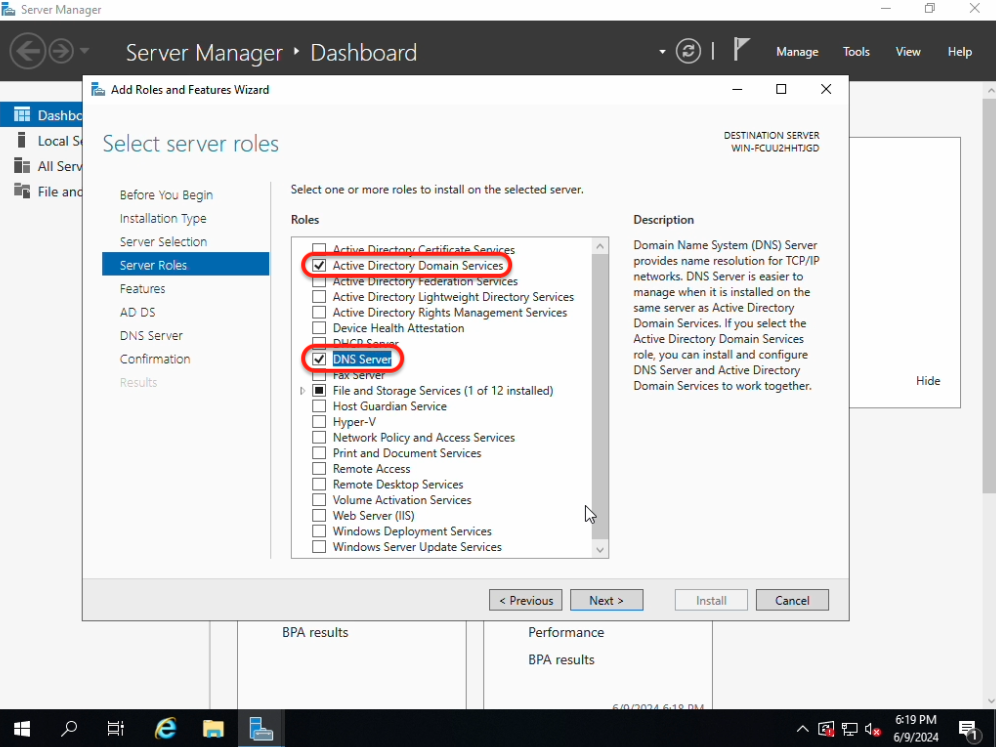Show hidden system tray icons
This screenshot has width=996, height=747.
click(802, 729)
